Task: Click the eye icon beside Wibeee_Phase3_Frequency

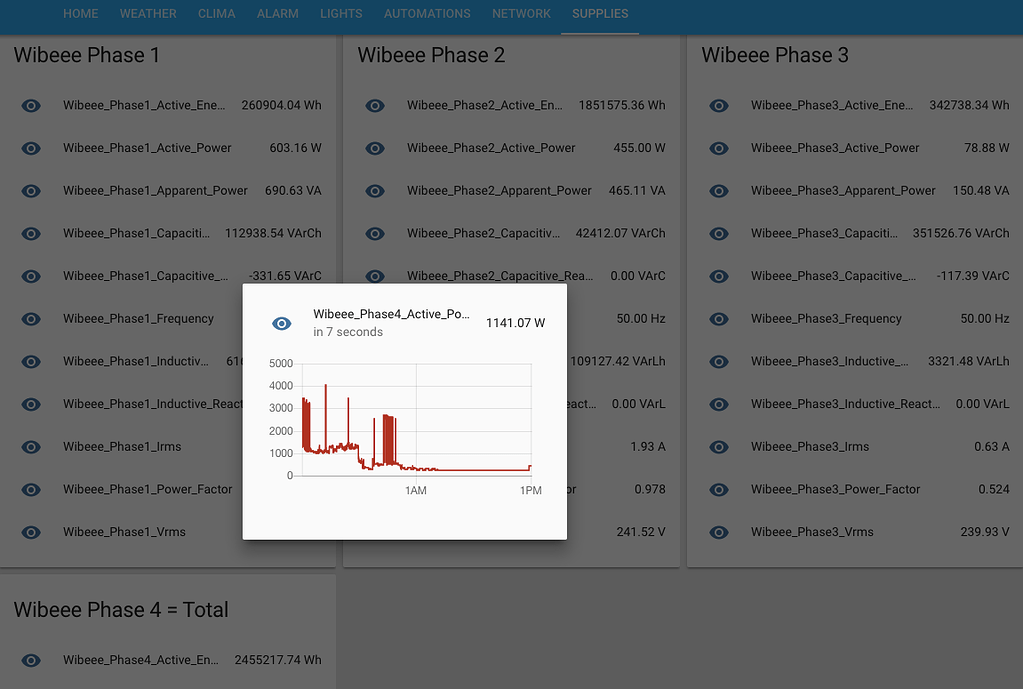Action: 719,318
